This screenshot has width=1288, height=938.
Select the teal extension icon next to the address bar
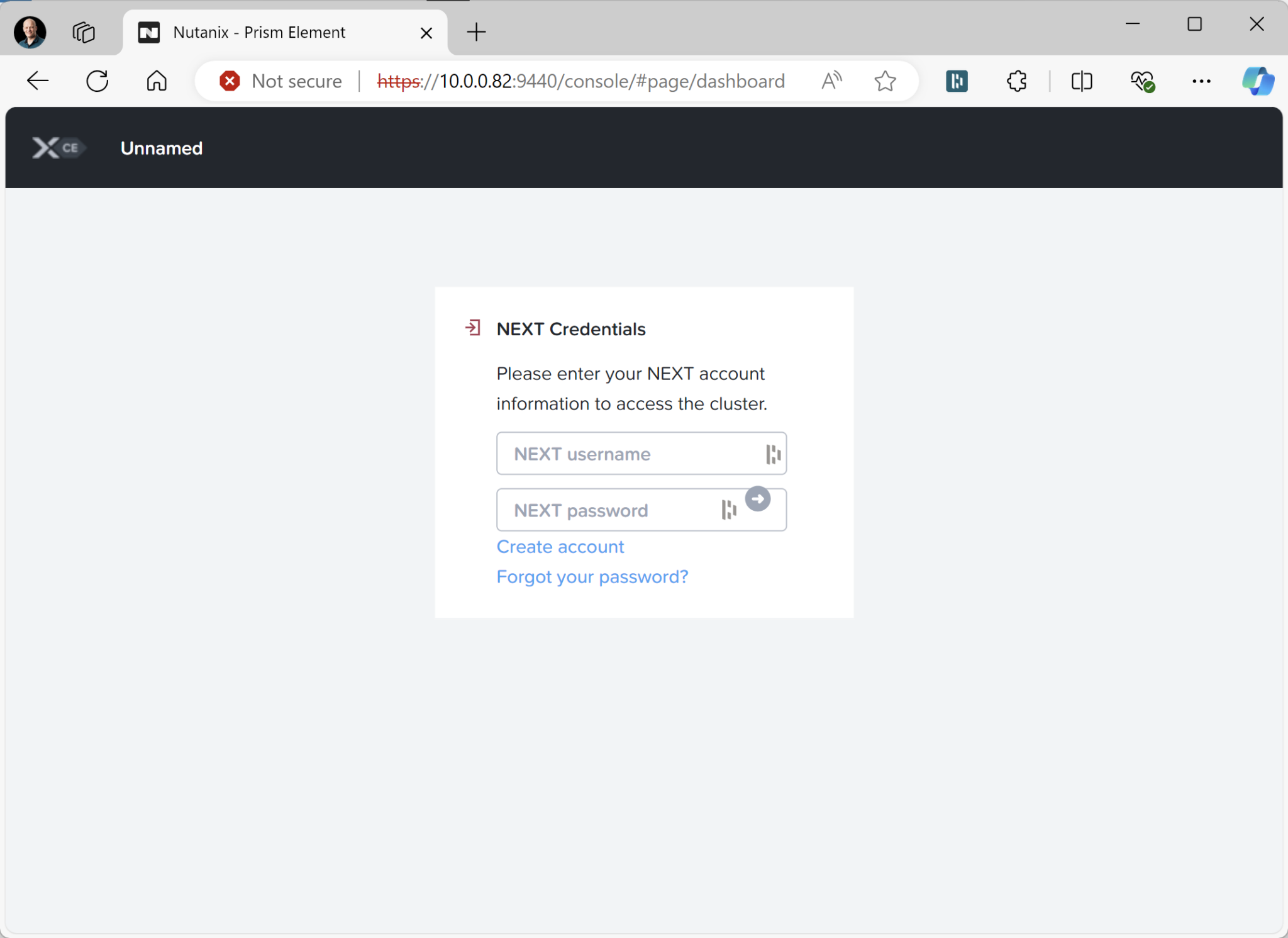pos(955,81)
